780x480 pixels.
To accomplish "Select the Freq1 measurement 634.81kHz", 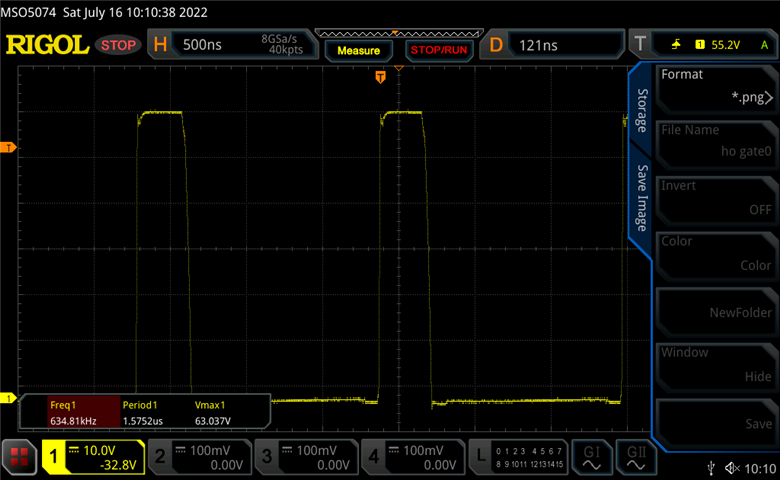I will (x=84, y=412).
